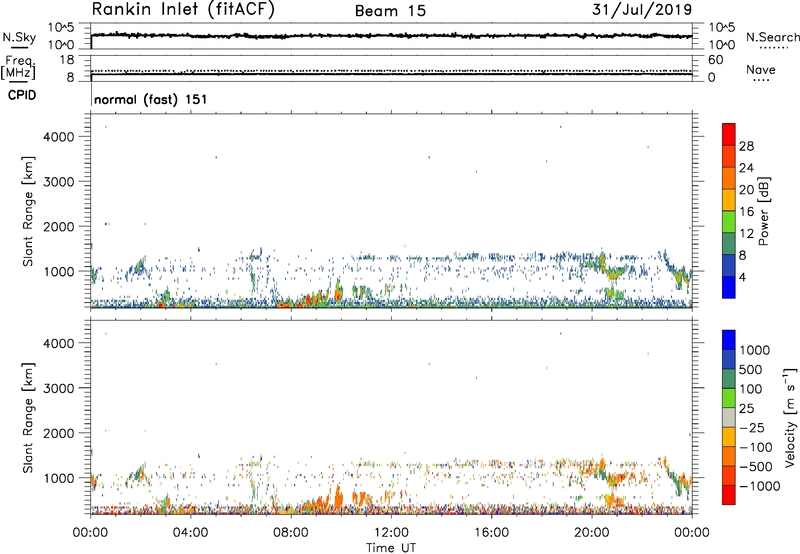Click the 'N.Search' legend label
Viewport: 800px width, 554px height.
(772, 37)
